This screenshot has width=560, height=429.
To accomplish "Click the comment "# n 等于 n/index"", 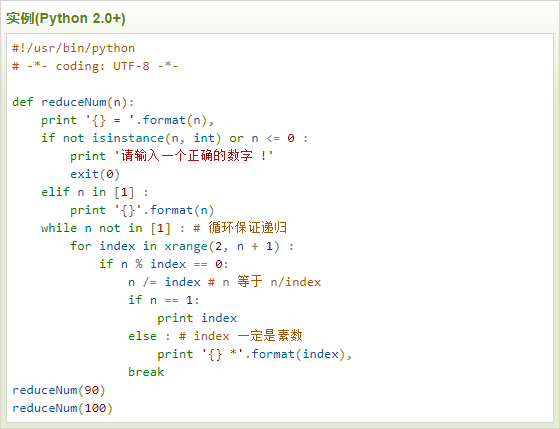I will pyautogui.click(x=265, y=281).
